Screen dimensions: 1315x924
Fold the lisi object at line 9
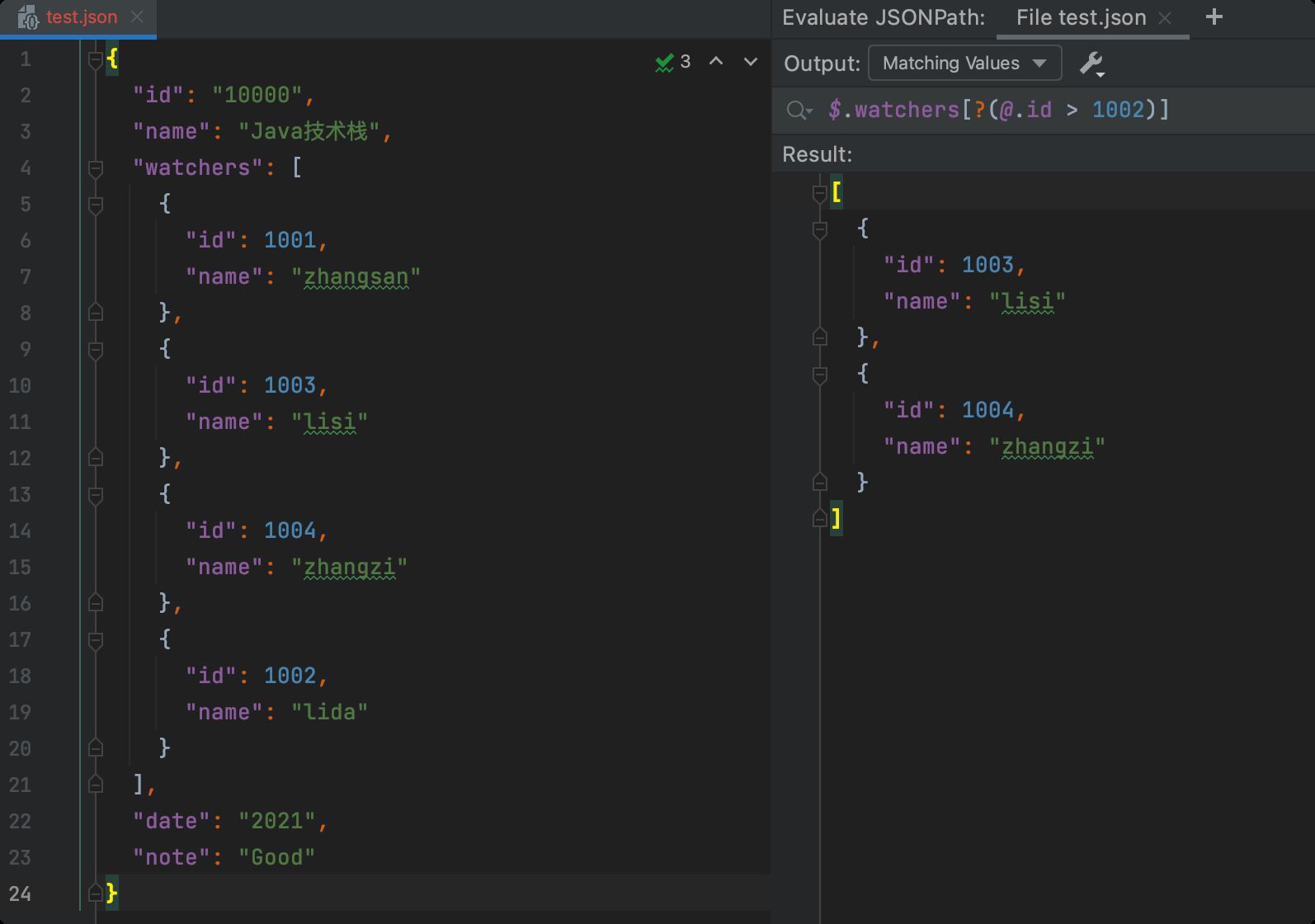pyautogui.click(x=96, y=350)
